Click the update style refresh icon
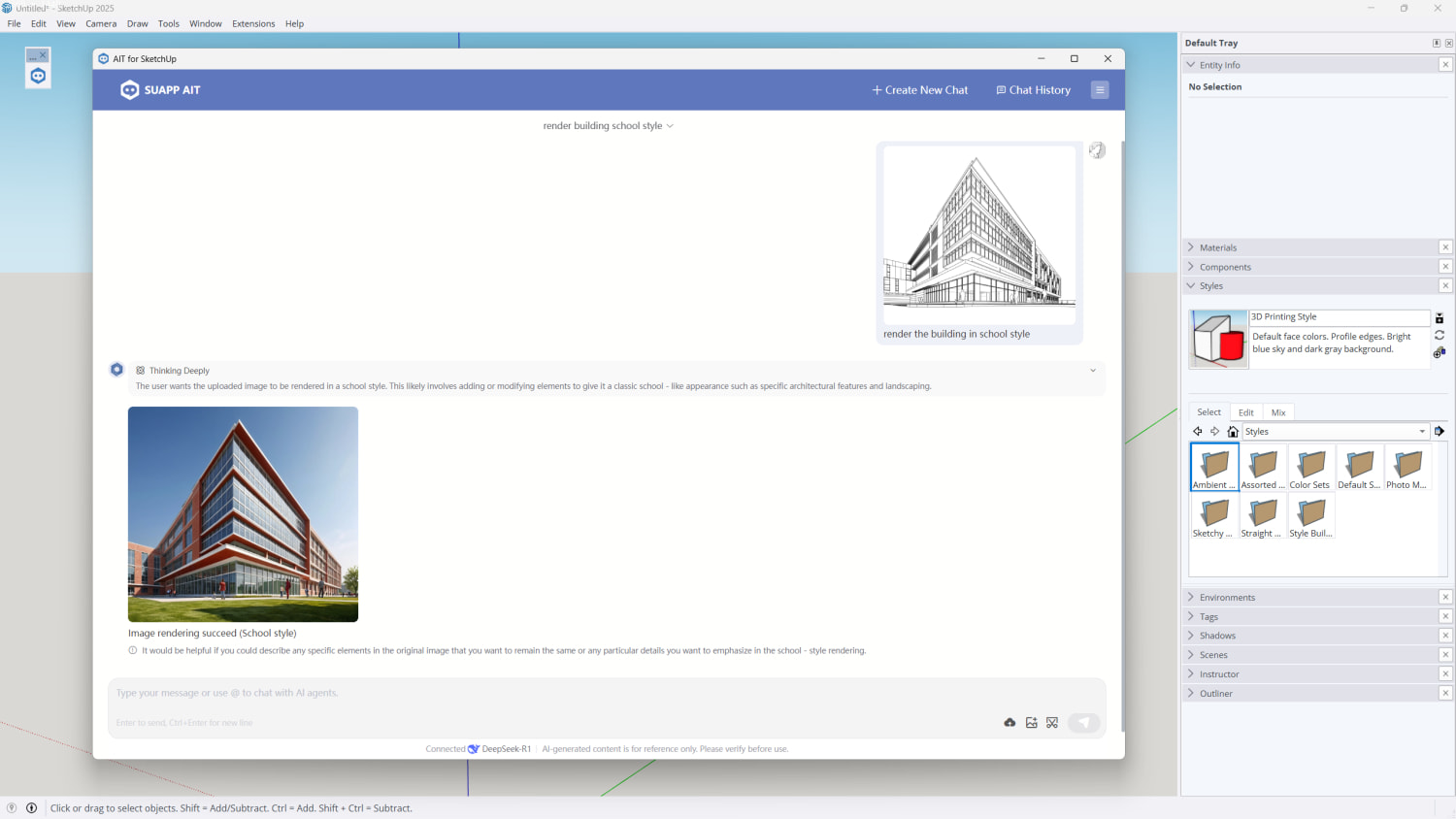The width and height of the screenshot is (1456, 819). [1439, 335]
